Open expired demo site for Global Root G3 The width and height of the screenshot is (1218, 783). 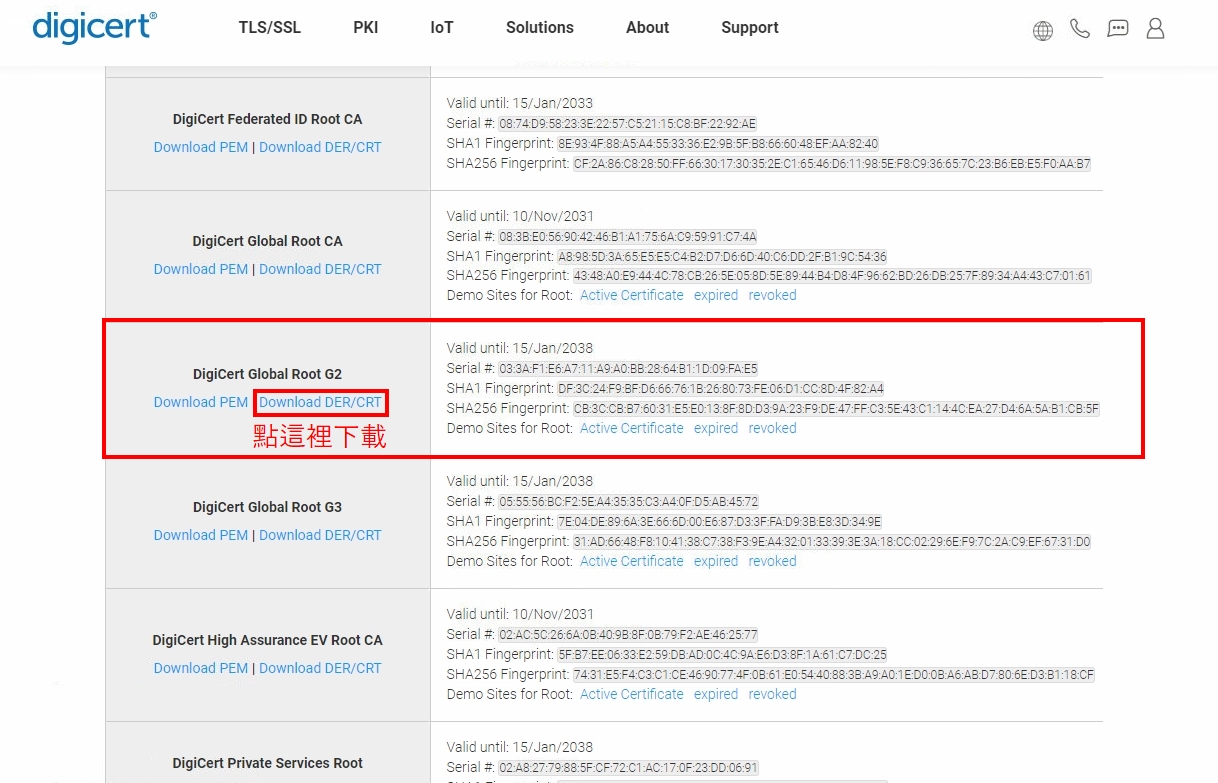pyautogui.click(x=716, y=561)
